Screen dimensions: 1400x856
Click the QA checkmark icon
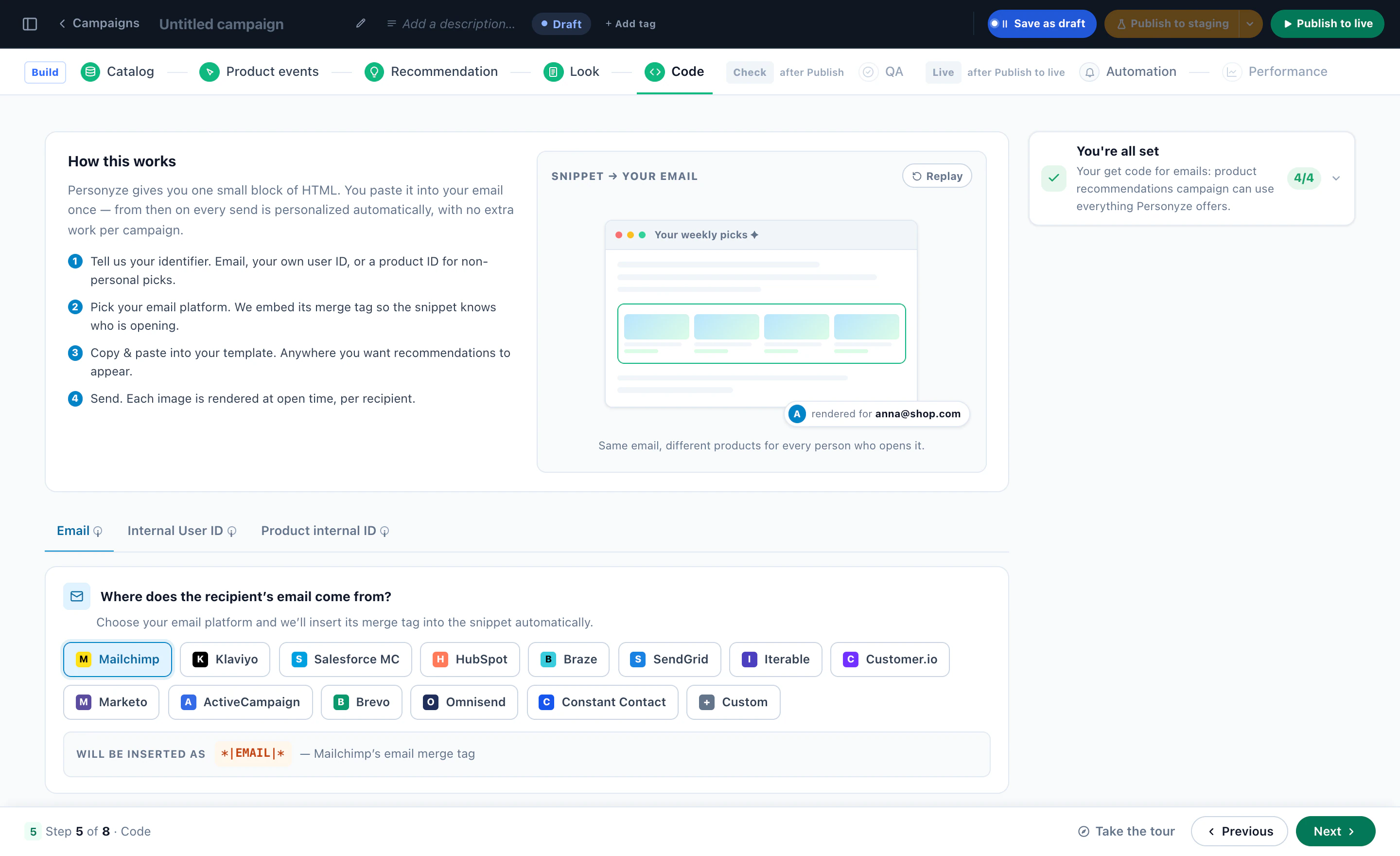(868, 71)
